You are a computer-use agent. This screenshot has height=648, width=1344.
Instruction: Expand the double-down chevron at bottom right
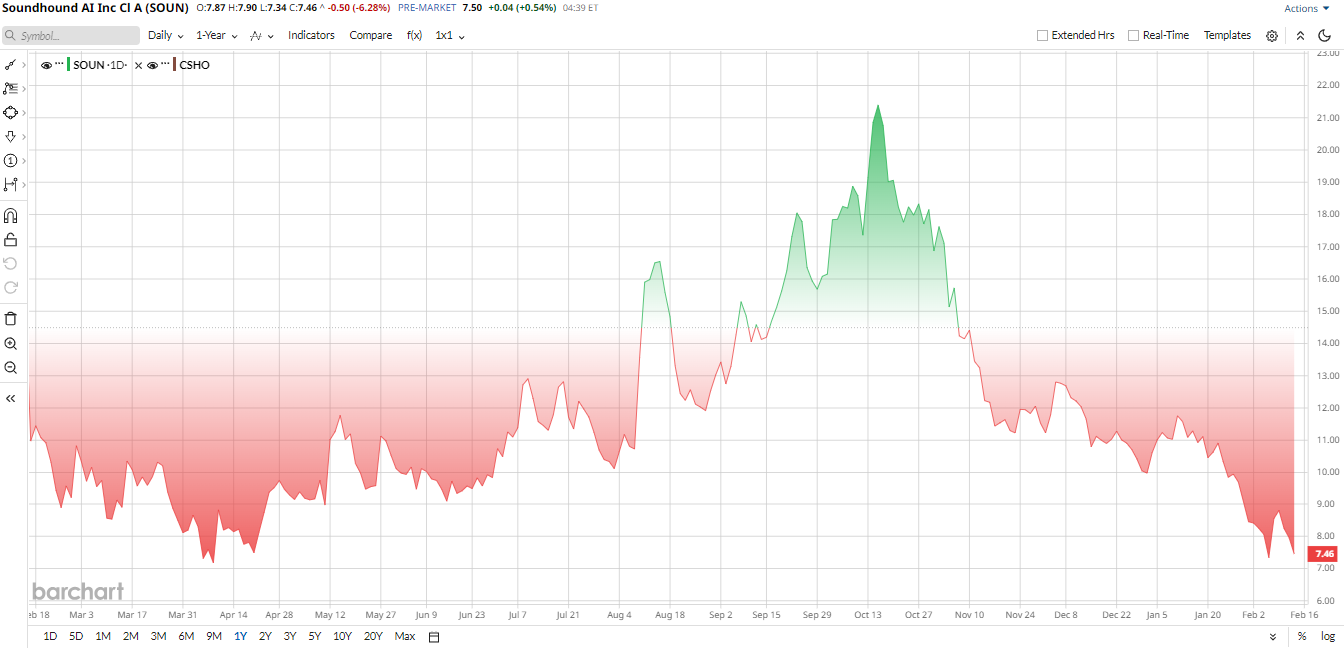[1273, 637]
